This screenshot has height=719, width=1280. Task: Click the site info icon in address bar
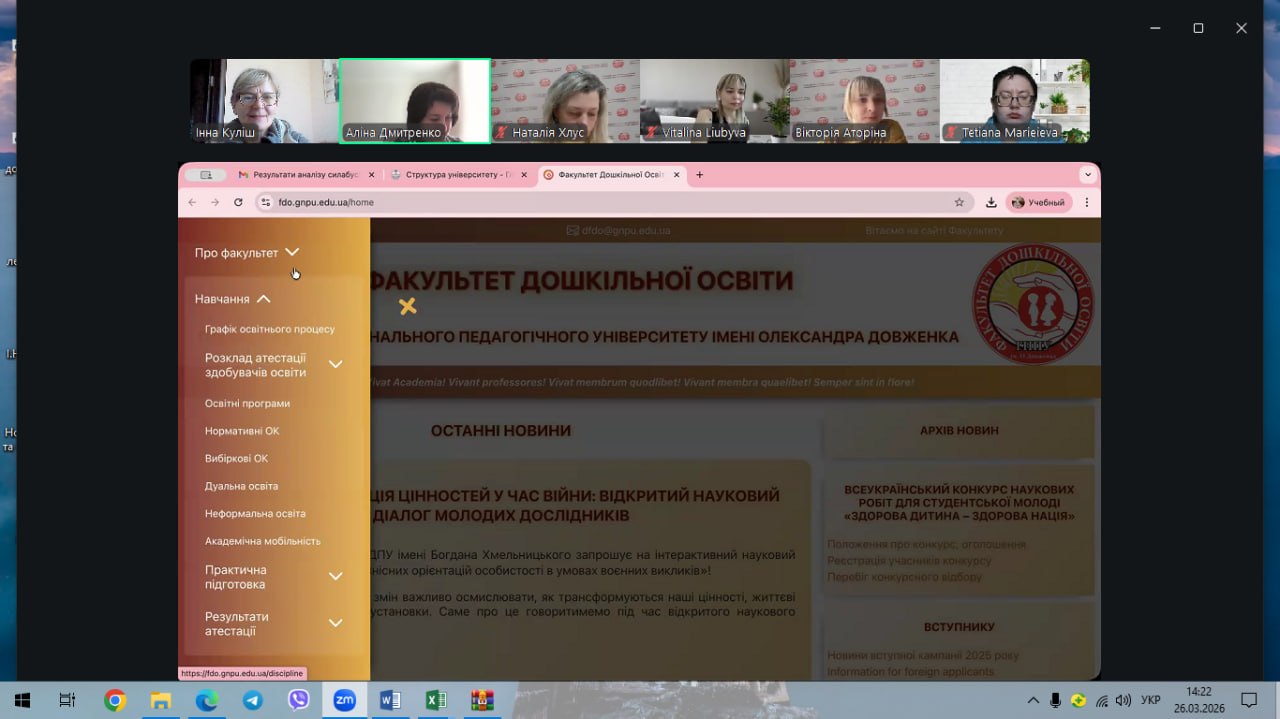266,202
